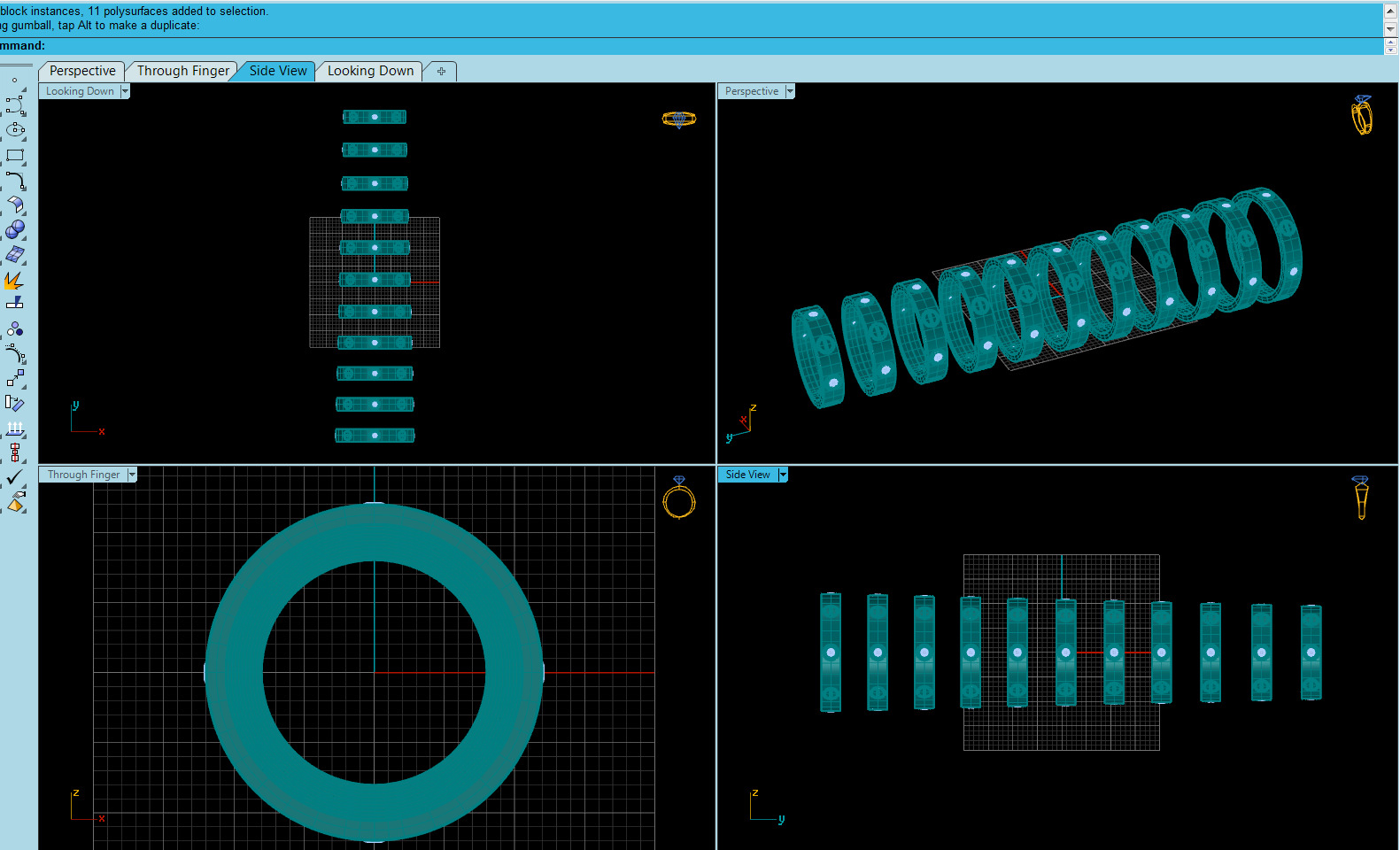Viewport: 1400px width, 850px height.
Task: Click the checkmark Check objects tool
Action: (15, 476)
